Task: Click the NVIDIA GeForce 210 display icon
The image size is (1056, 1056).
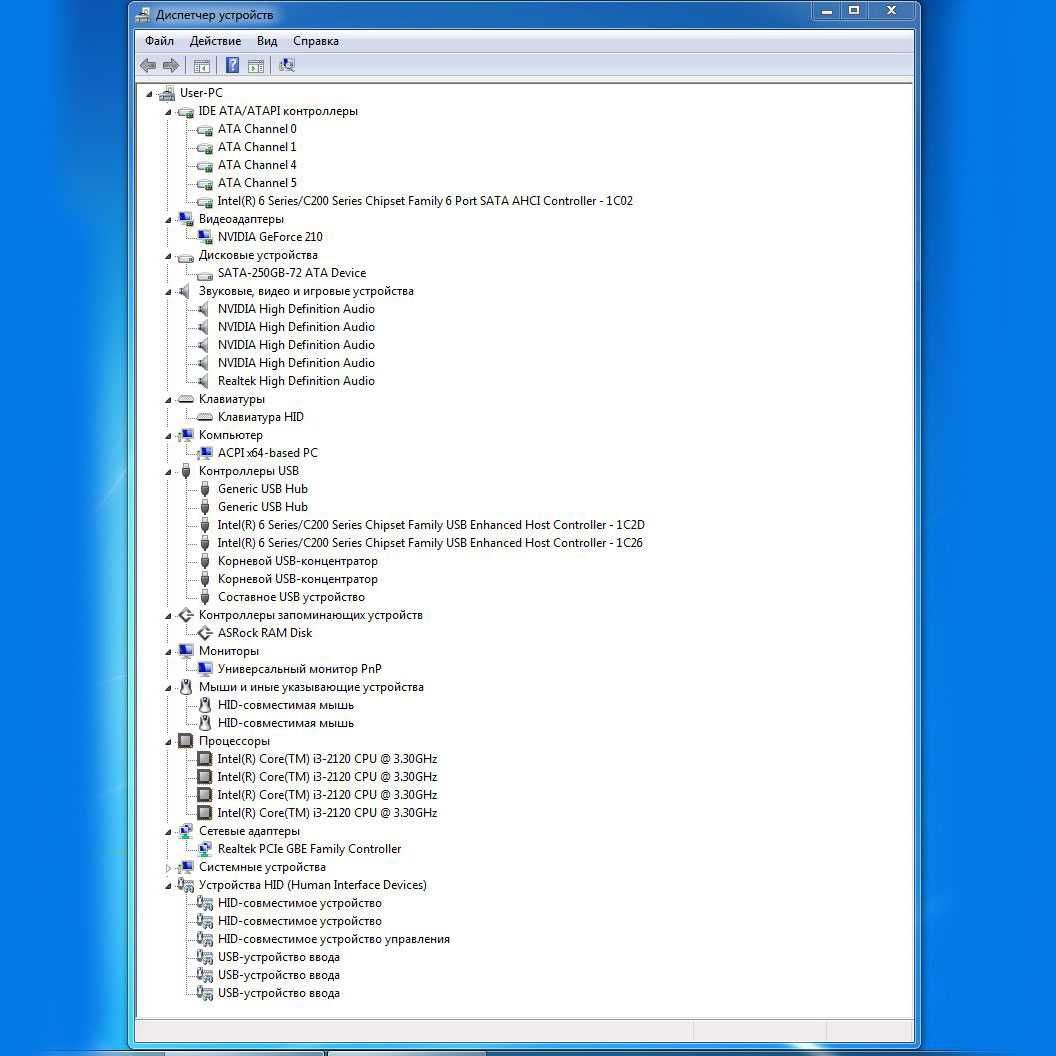Action: coord(205,237)
